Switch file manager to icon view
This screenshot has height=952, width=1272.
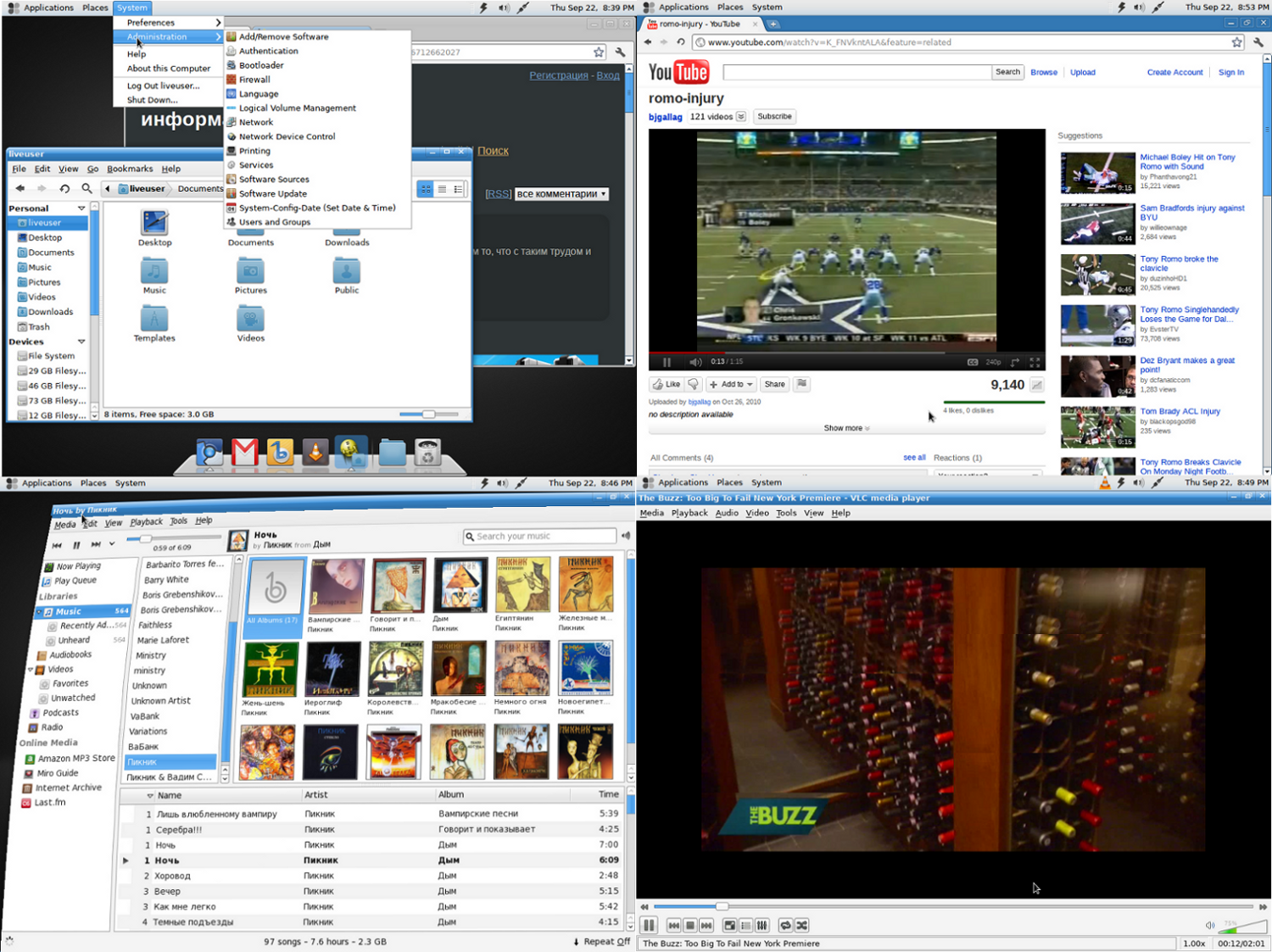click(x=426, y=189)
